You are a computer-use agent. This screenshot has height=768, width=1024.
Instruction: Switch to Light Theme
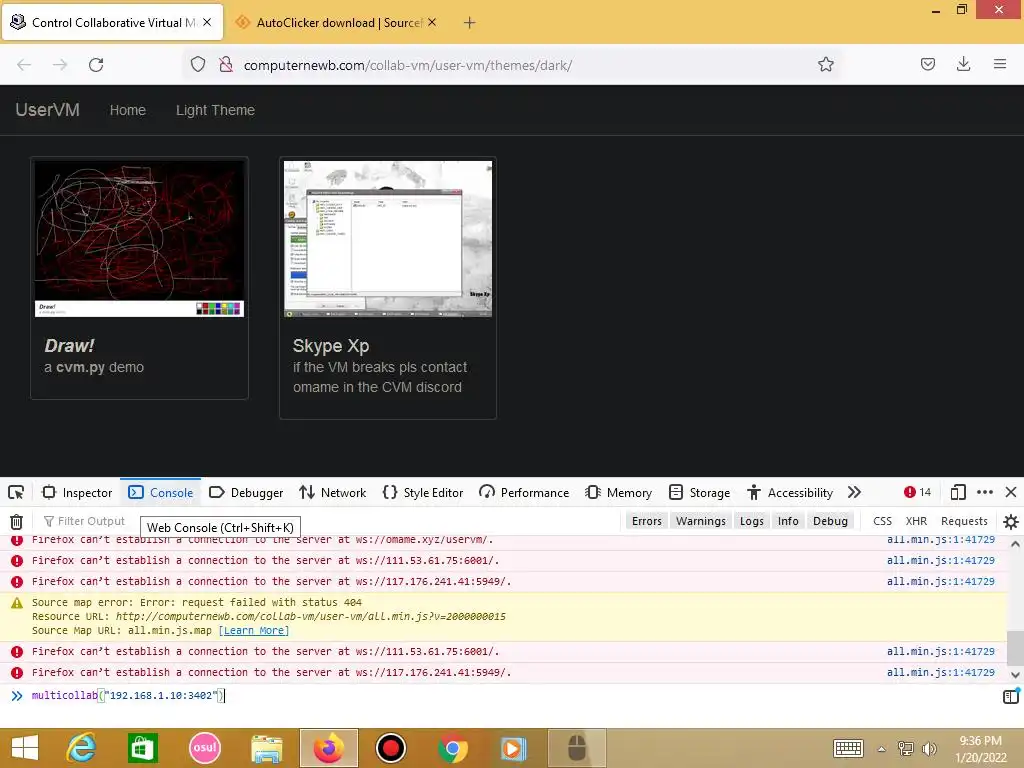215,110
